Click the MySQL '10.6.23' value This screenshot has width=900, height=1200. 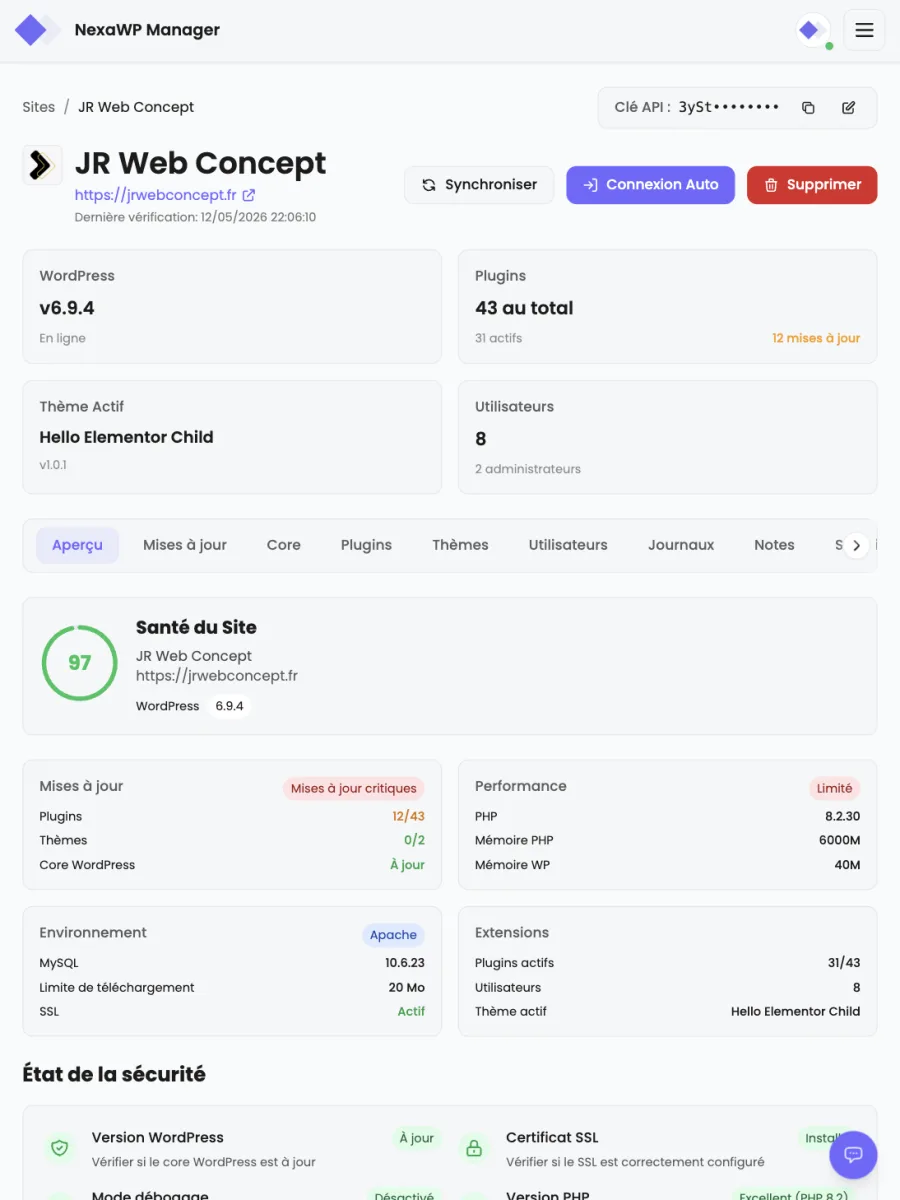click(405, 963)
